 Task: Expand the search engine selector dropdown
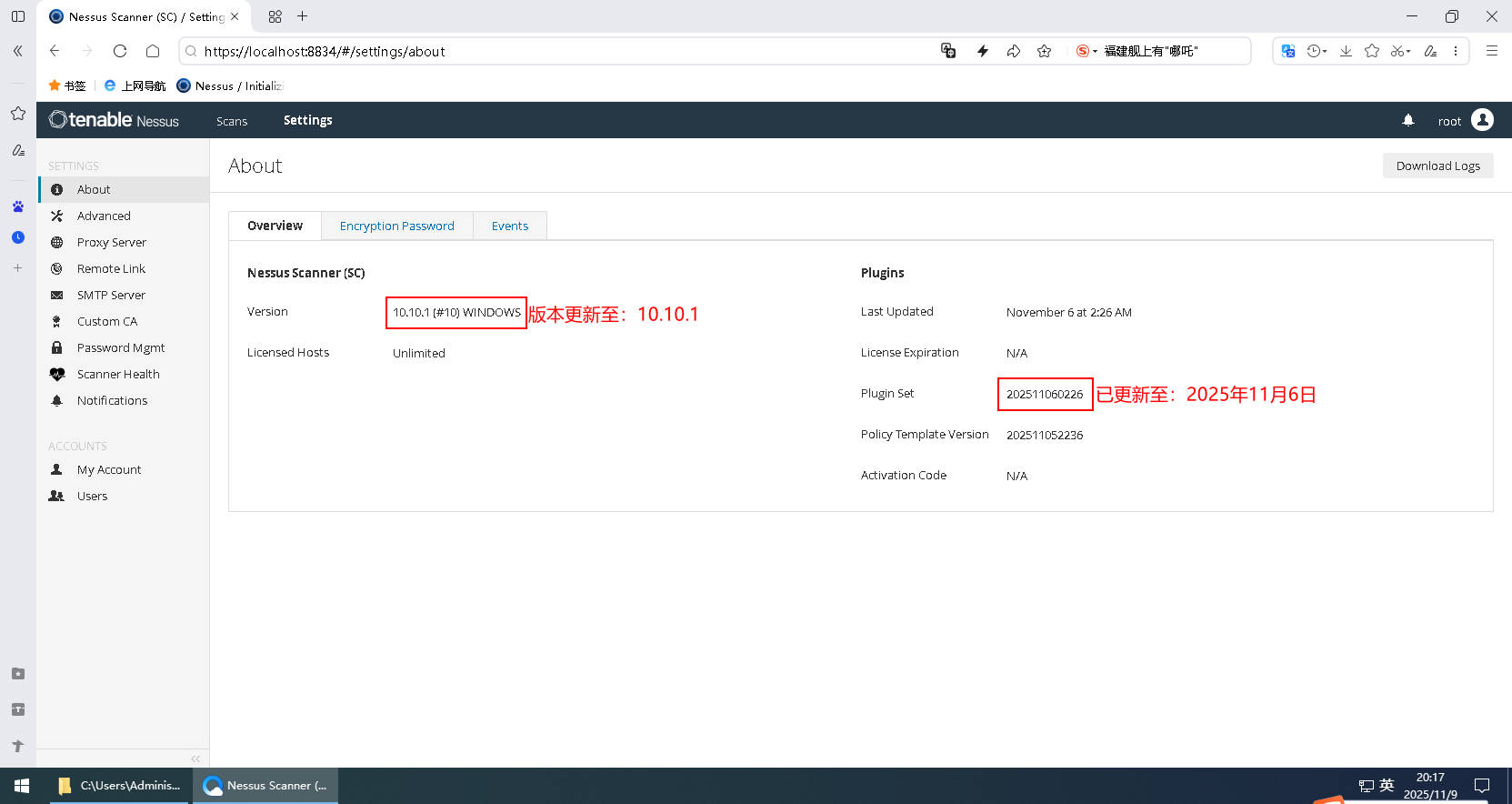(x=1086, y=51)
